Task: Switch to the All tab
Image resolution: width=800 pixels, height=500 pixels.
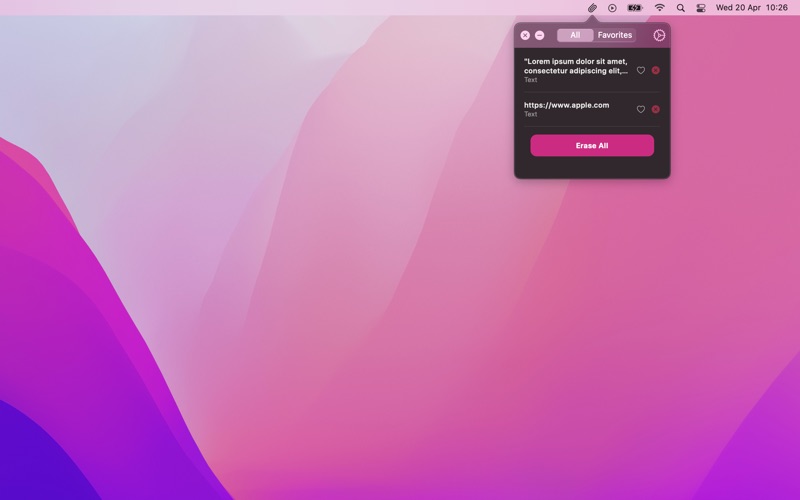Action: [x=575, y=35]
